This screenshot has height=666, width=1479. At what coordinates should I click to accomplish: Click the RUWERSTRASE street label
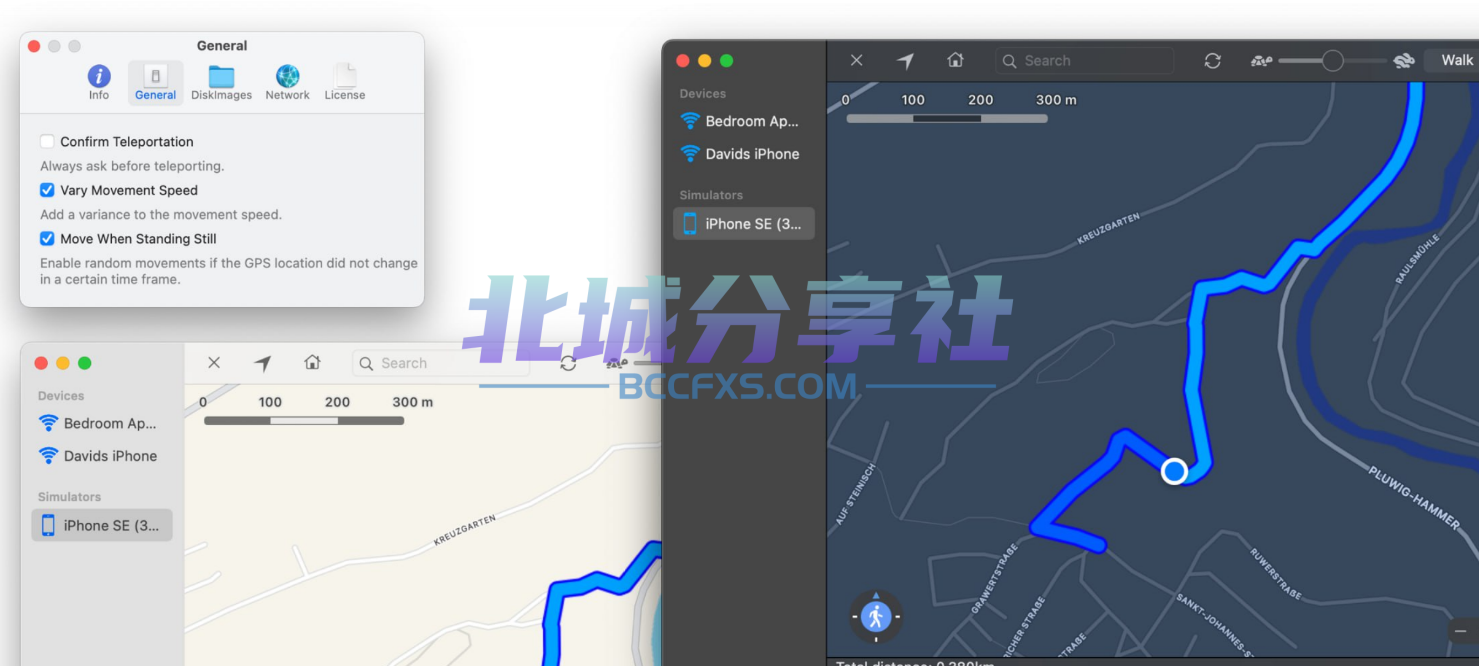click(x=1276, y=573)
